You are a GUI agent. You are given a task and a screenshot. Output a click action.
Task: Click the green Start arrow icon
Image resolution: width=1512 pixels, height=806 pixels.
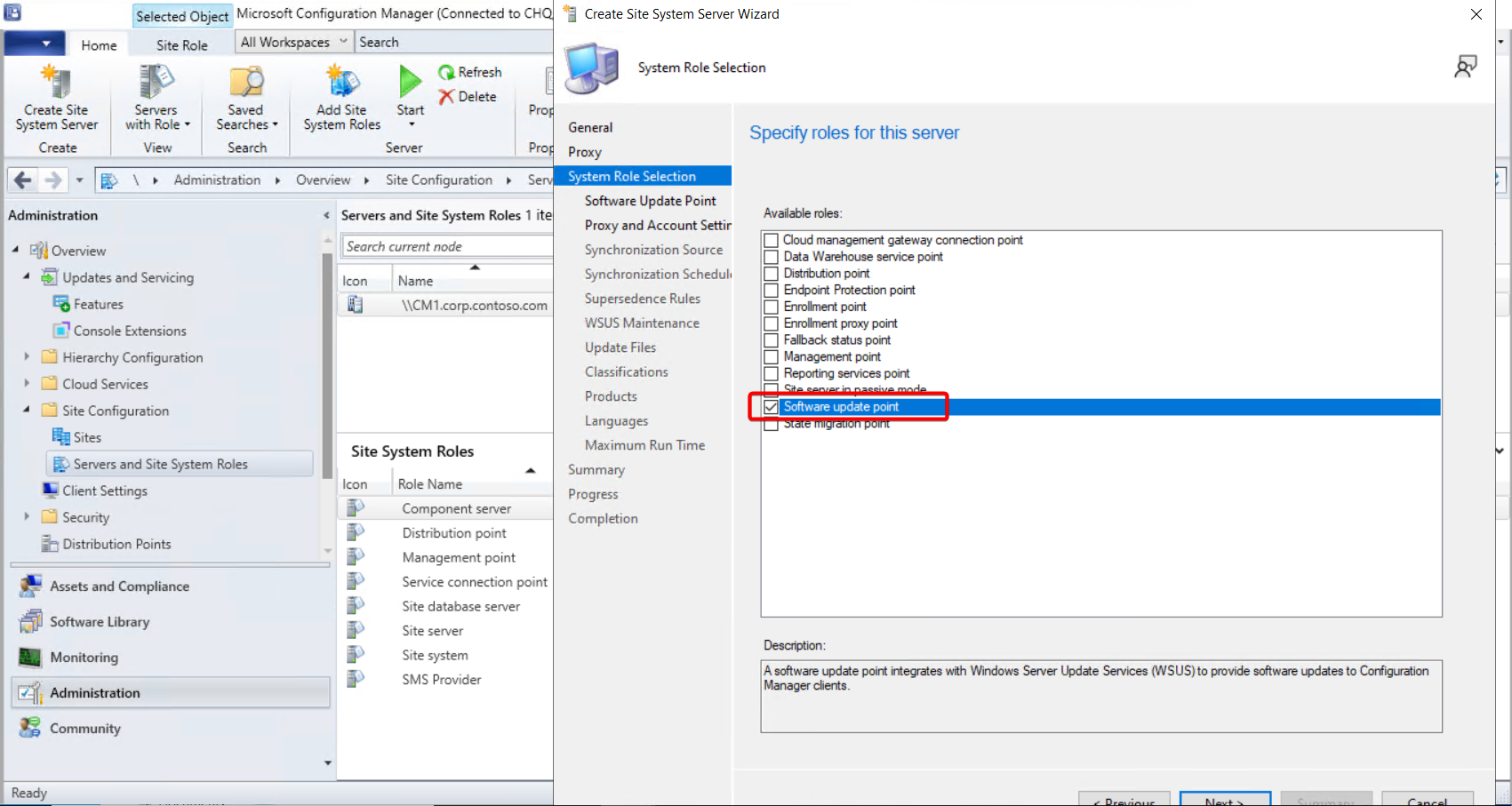tap(410, 82)
